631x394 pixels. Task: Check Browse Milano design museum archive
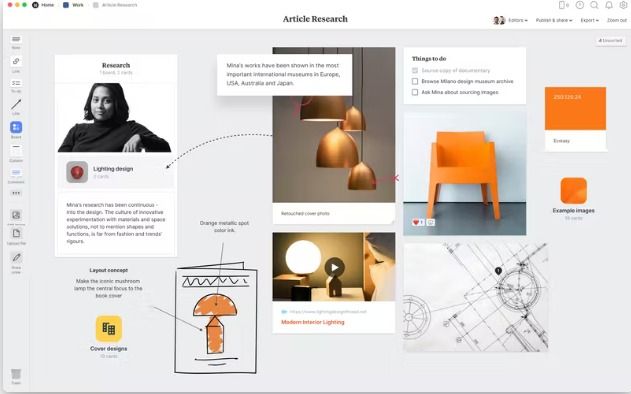point(415,81)
